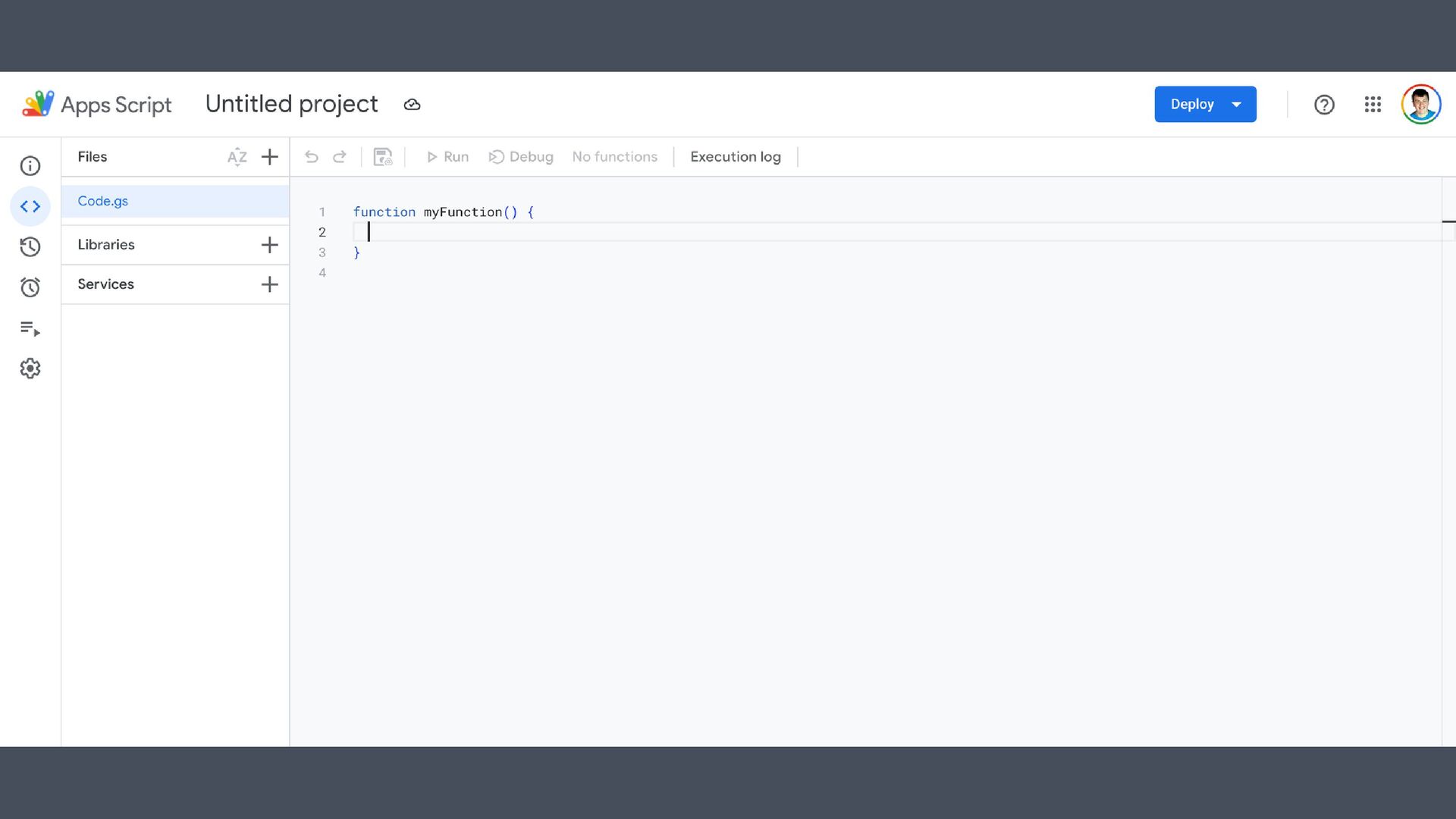Save project with the disk icon

tap(383, 157)
